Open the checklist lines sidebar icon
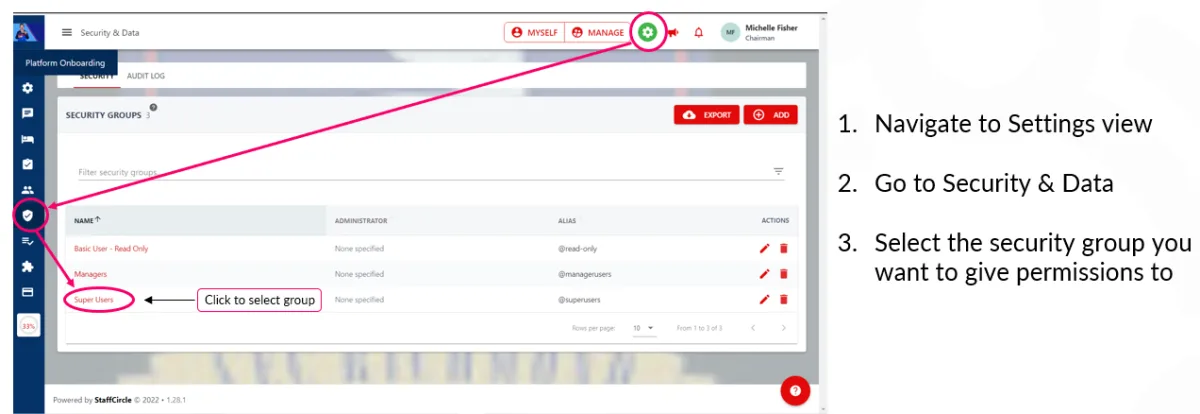The width and height of the screenshot is (1200, 414). pos(28,241)
